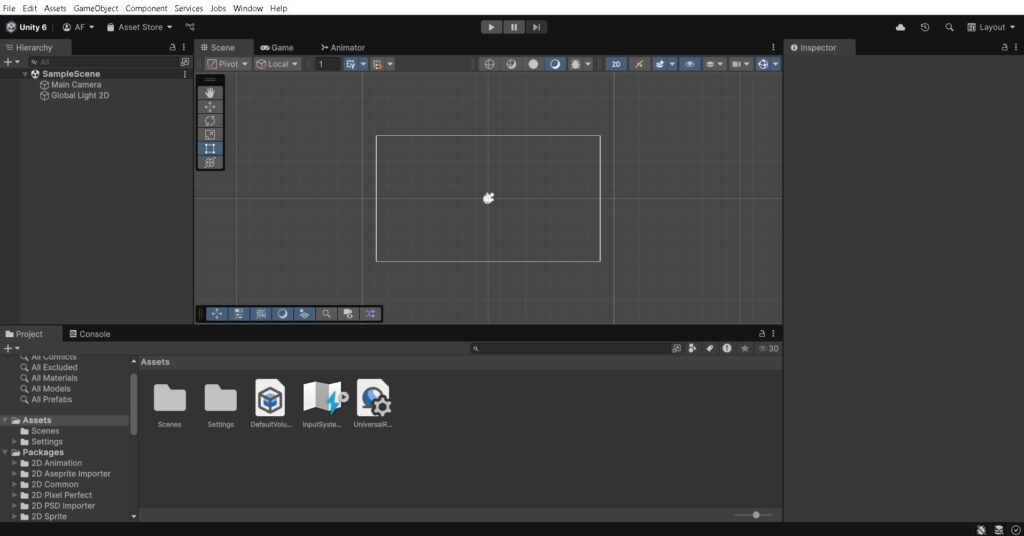1024x536 pixels.
Task: Open Local handle rotation dropdown
Action: tap(278, 64)
